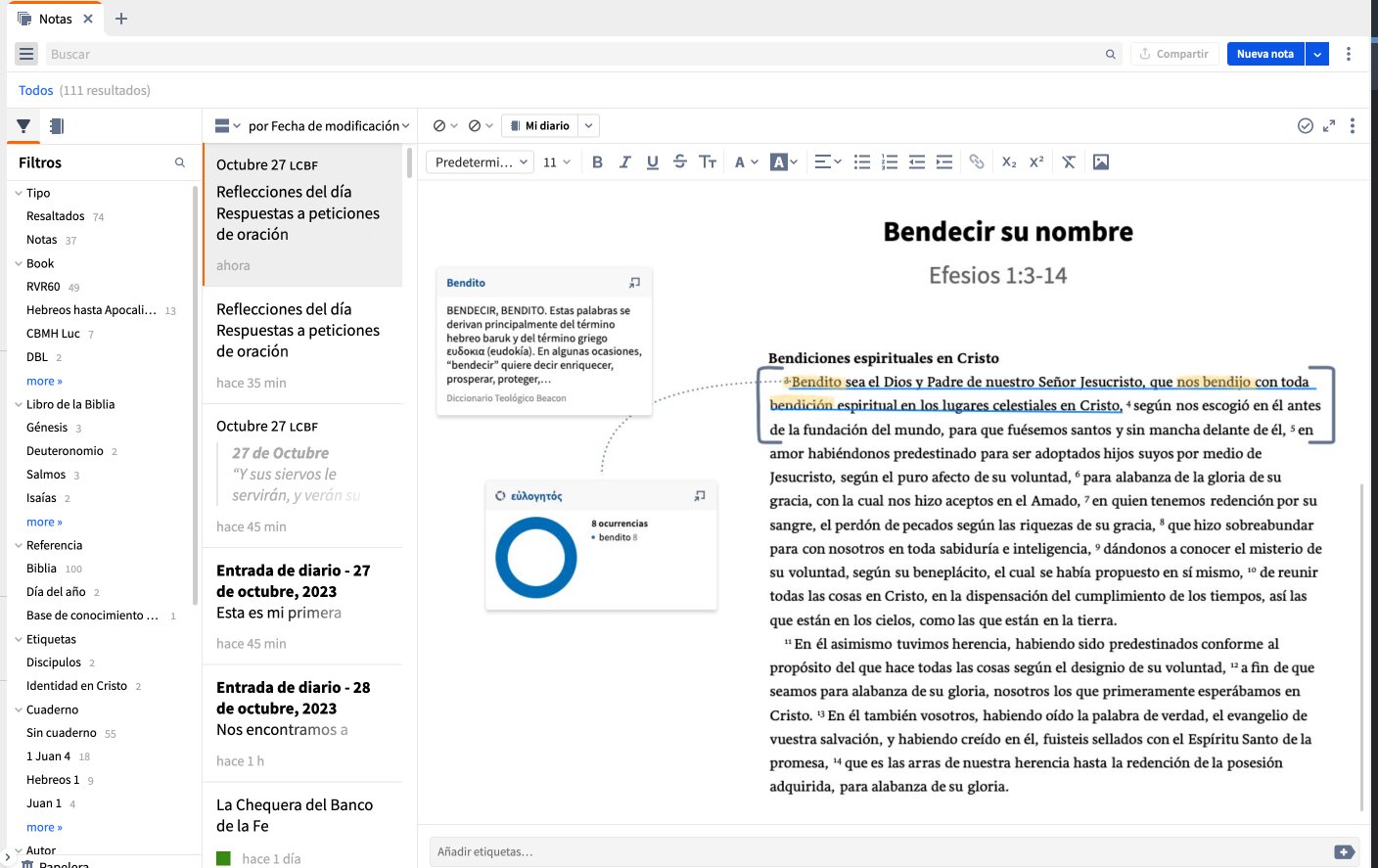Toggle underline formatting
Viewport: 1378px width, 868px height.
(652, 162)
